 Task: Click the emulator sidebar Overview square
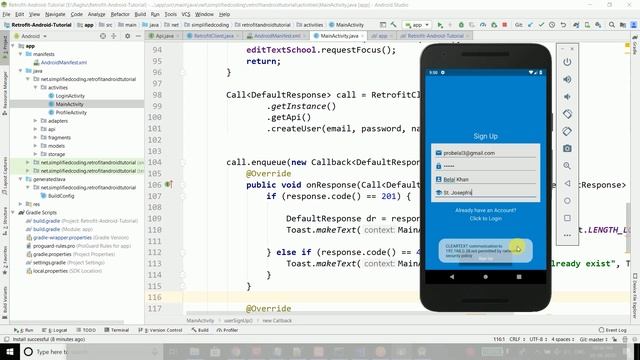point(567,218)
